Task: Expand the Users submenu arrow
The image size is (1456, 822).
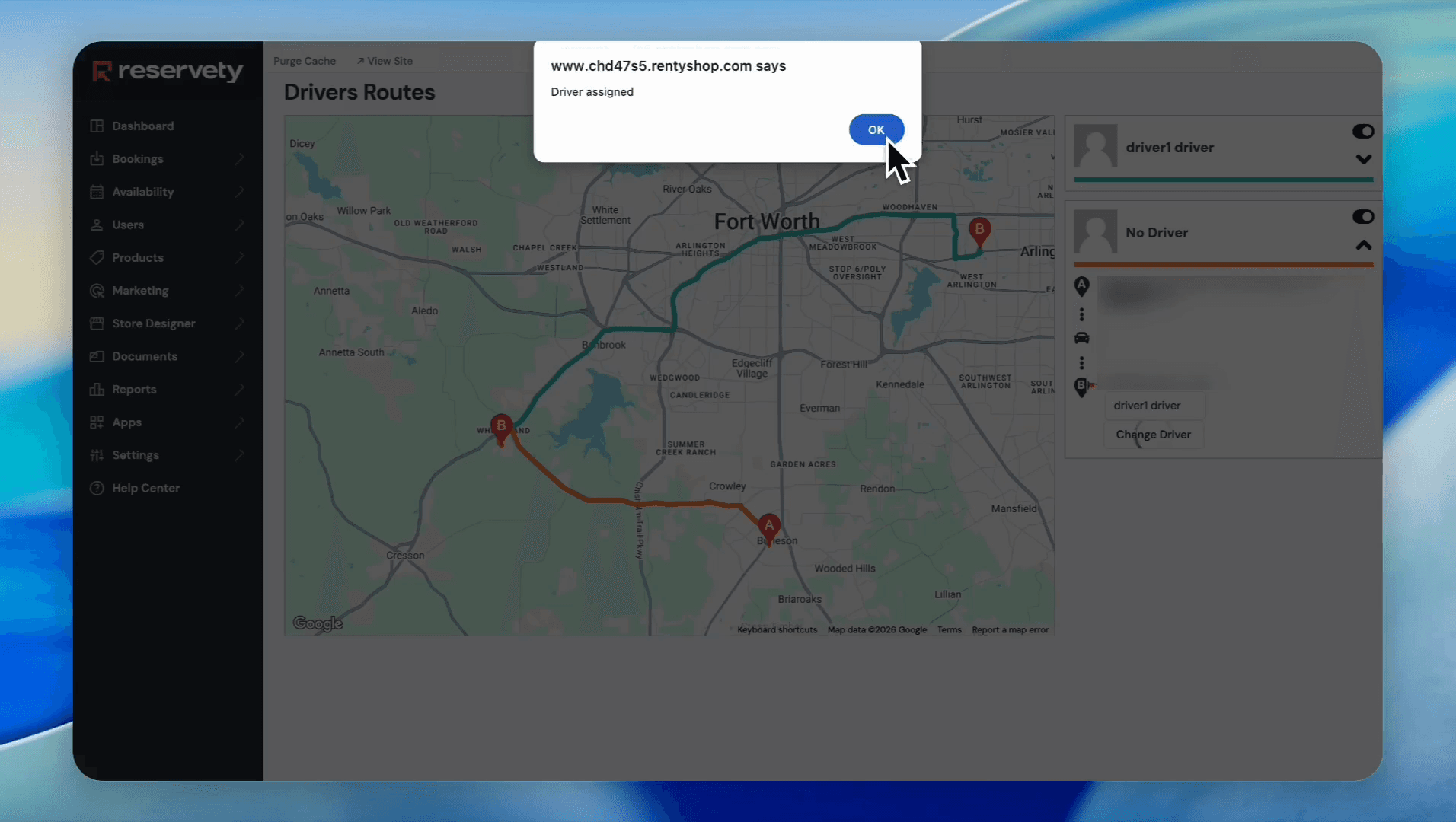Action: (240, 225)
